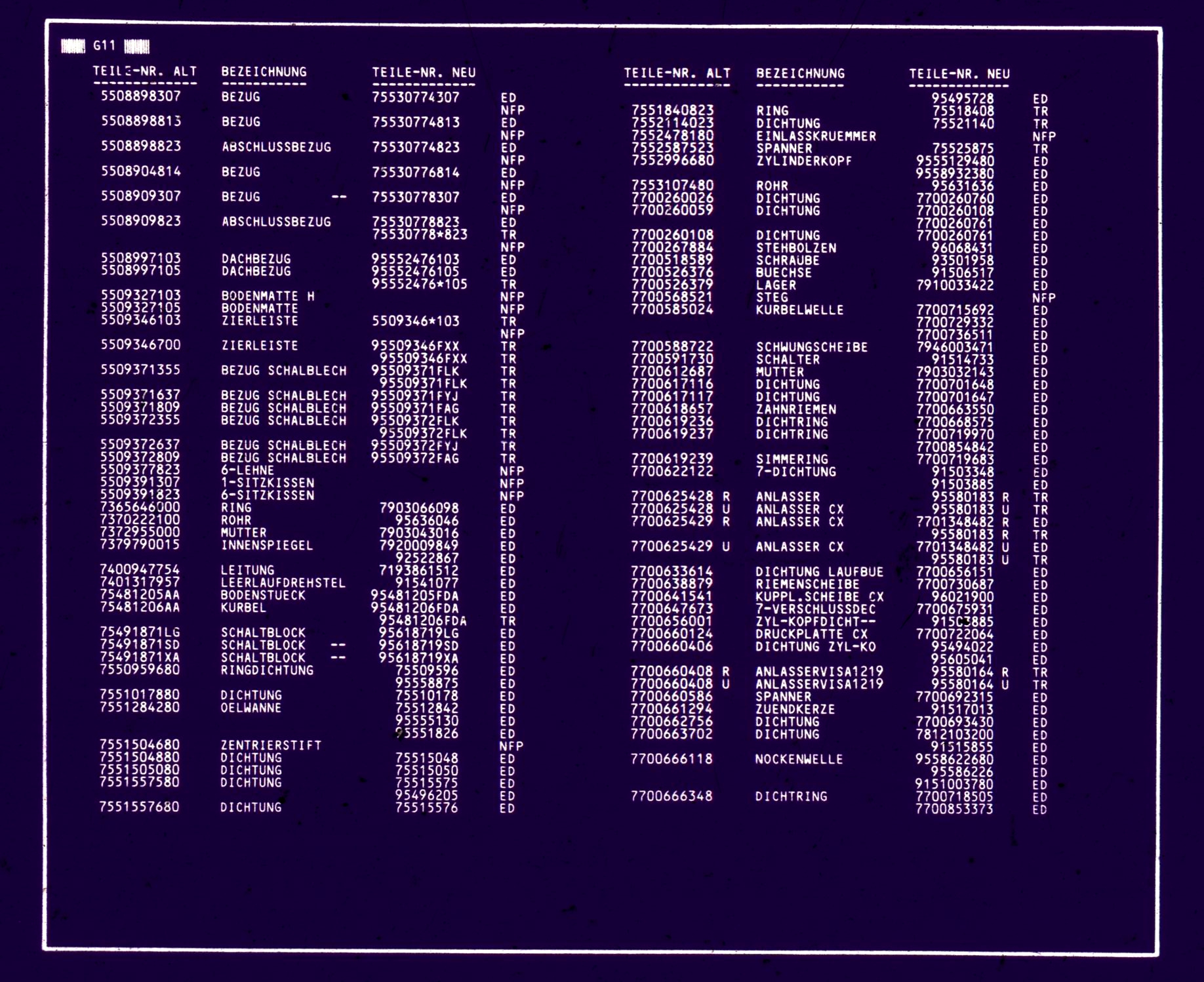Click new part number 7946003471
The width and height of the screenshot is (1204, 982).
point(955,347)
